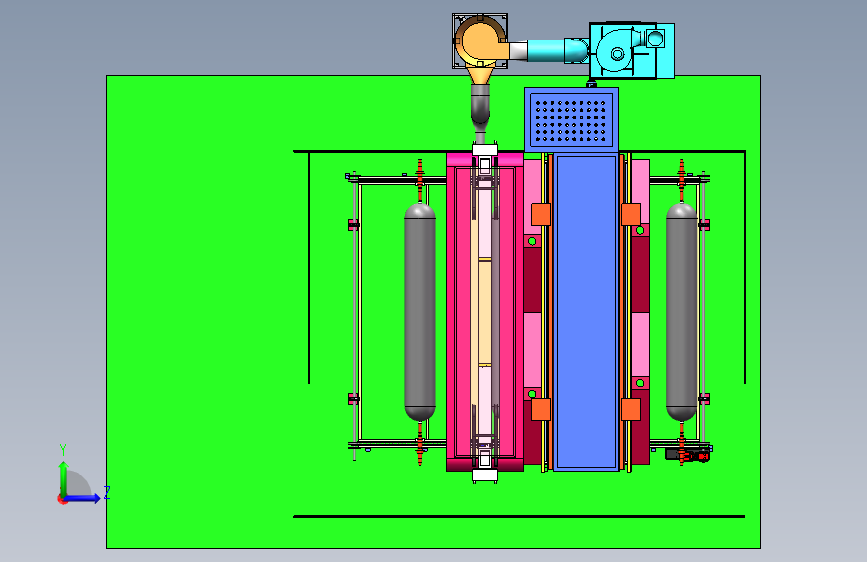Select the left gray cylindrical tank

tap(420, 313)
